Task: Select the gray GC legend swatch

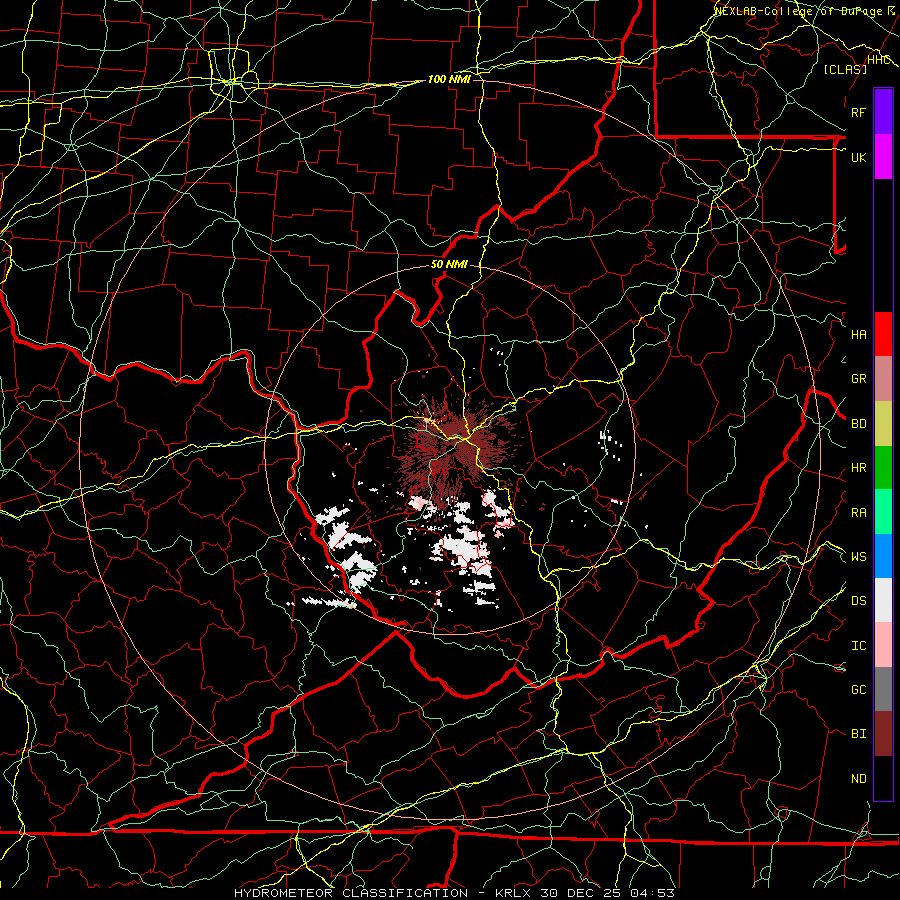Action: [883, 689]
